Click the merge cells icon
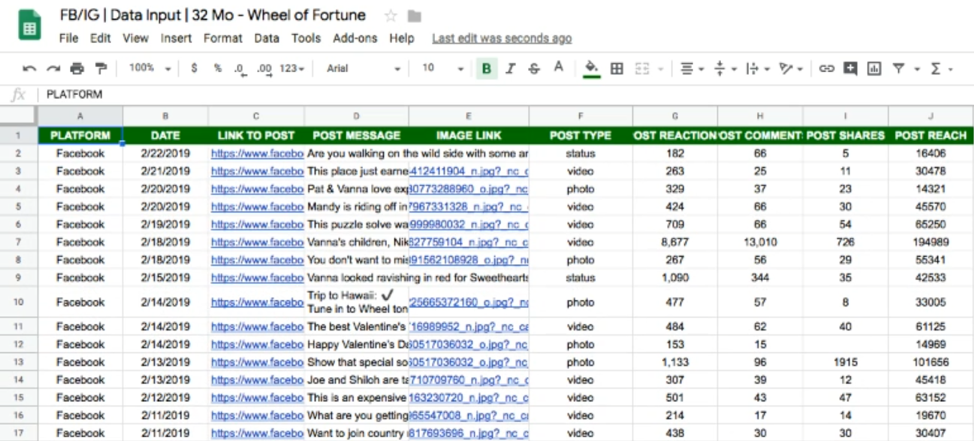Image resolution: width=974 pixels, height=441 pixels. point(642,68)
